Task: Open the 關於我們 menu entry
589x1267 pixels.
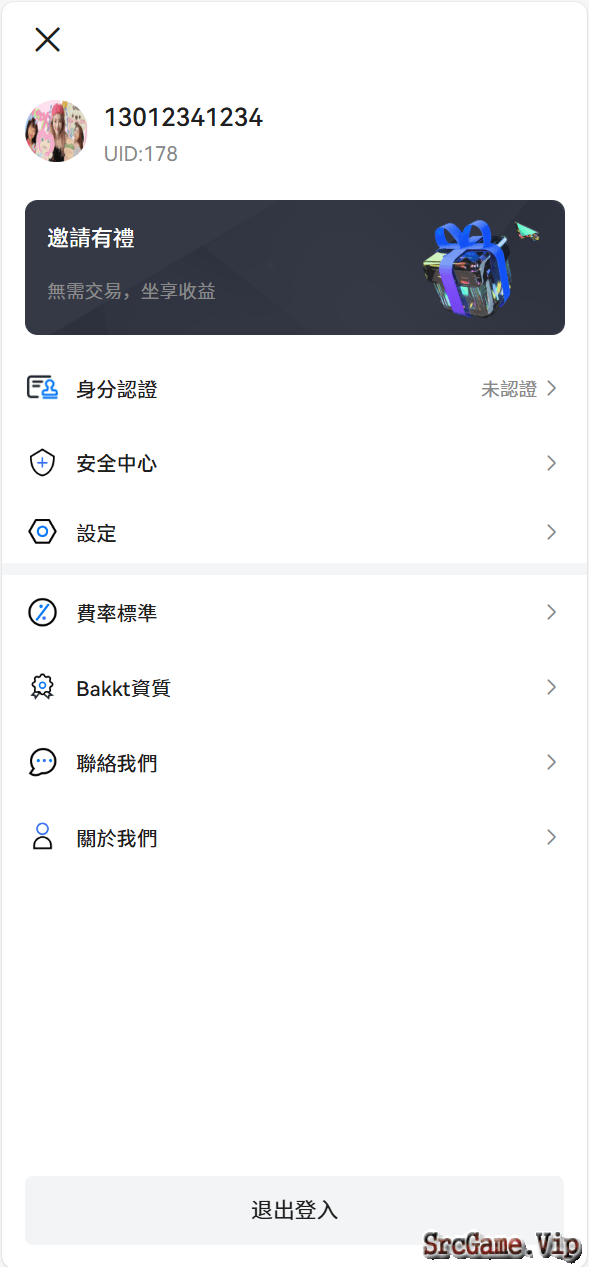Action: pyautogui.click(x=294, y=837)
